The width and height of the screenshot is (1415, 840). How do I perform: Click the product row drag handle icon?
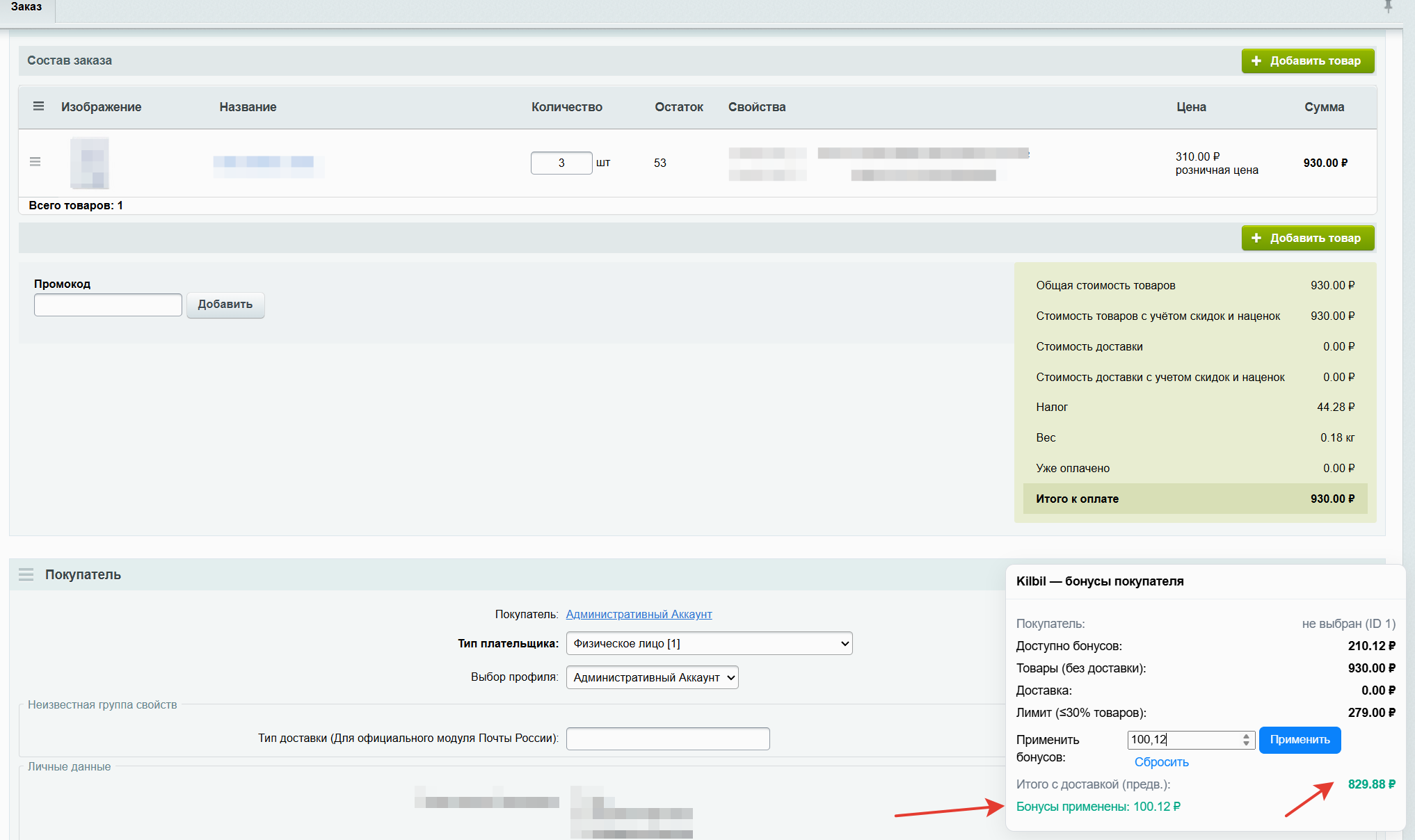pyautogui.click(x=35, y=162)
